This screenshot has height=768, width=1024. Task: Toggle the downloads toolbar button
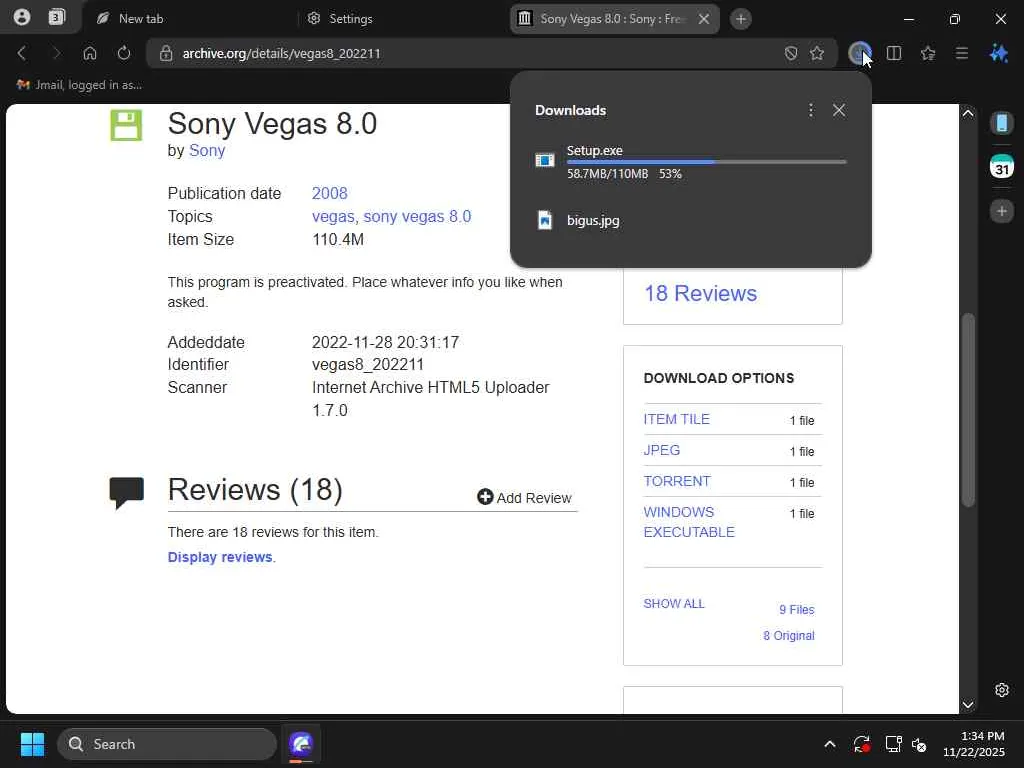(860, 54)
